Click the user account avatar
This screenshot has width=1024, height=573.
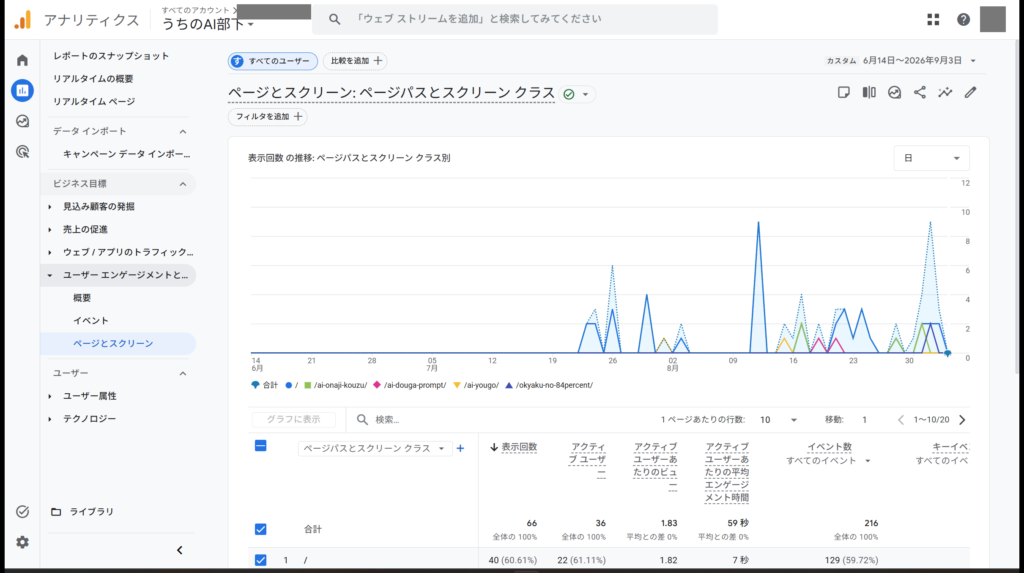point(993,20)
